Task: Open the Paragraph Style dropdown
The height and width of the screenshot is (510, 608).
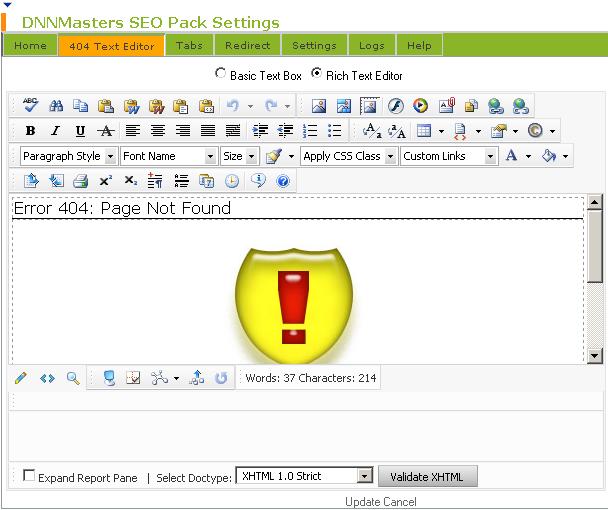Action: (69, 156)
